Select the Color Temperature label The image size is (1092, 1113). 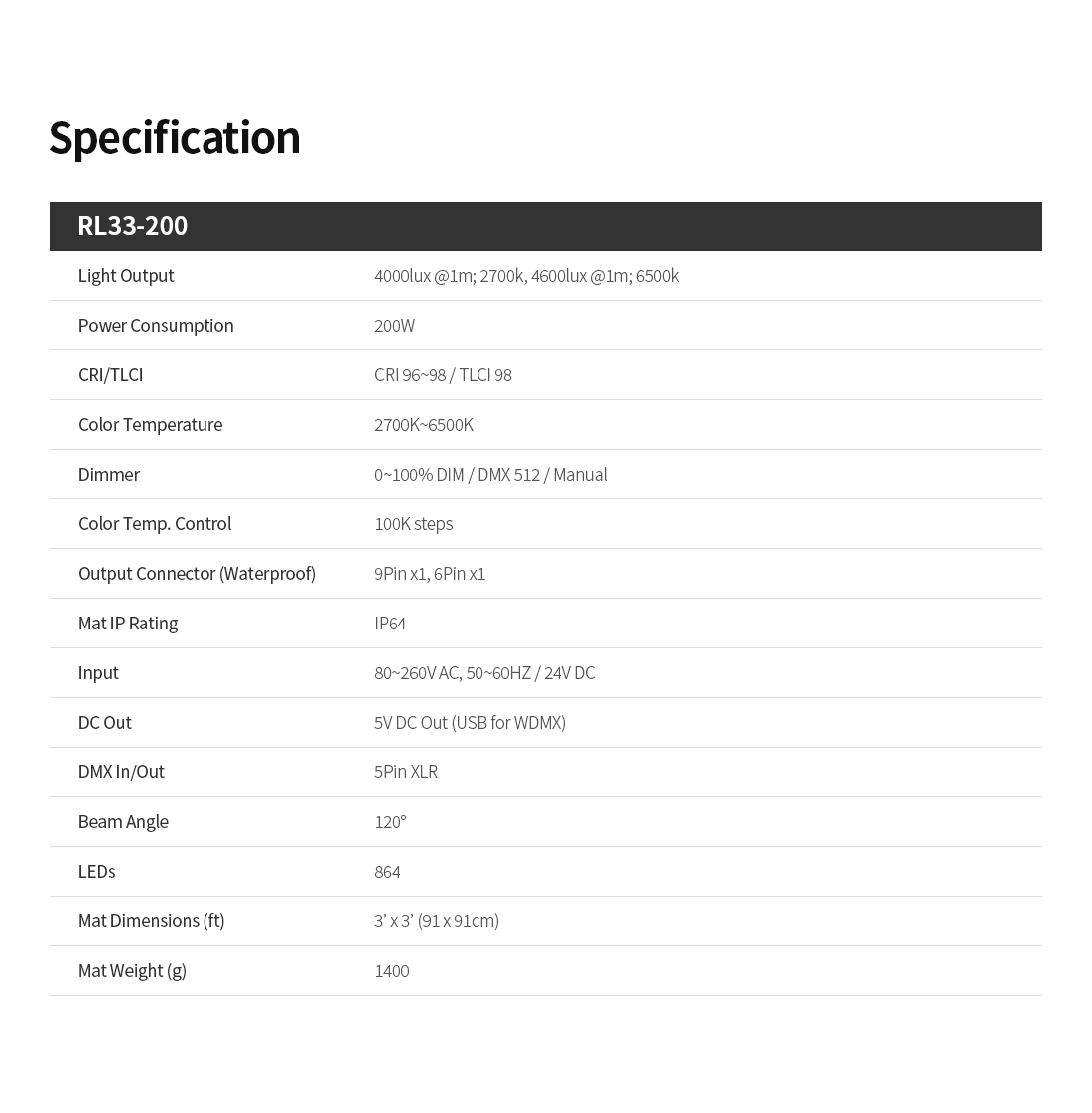(151, 425)
